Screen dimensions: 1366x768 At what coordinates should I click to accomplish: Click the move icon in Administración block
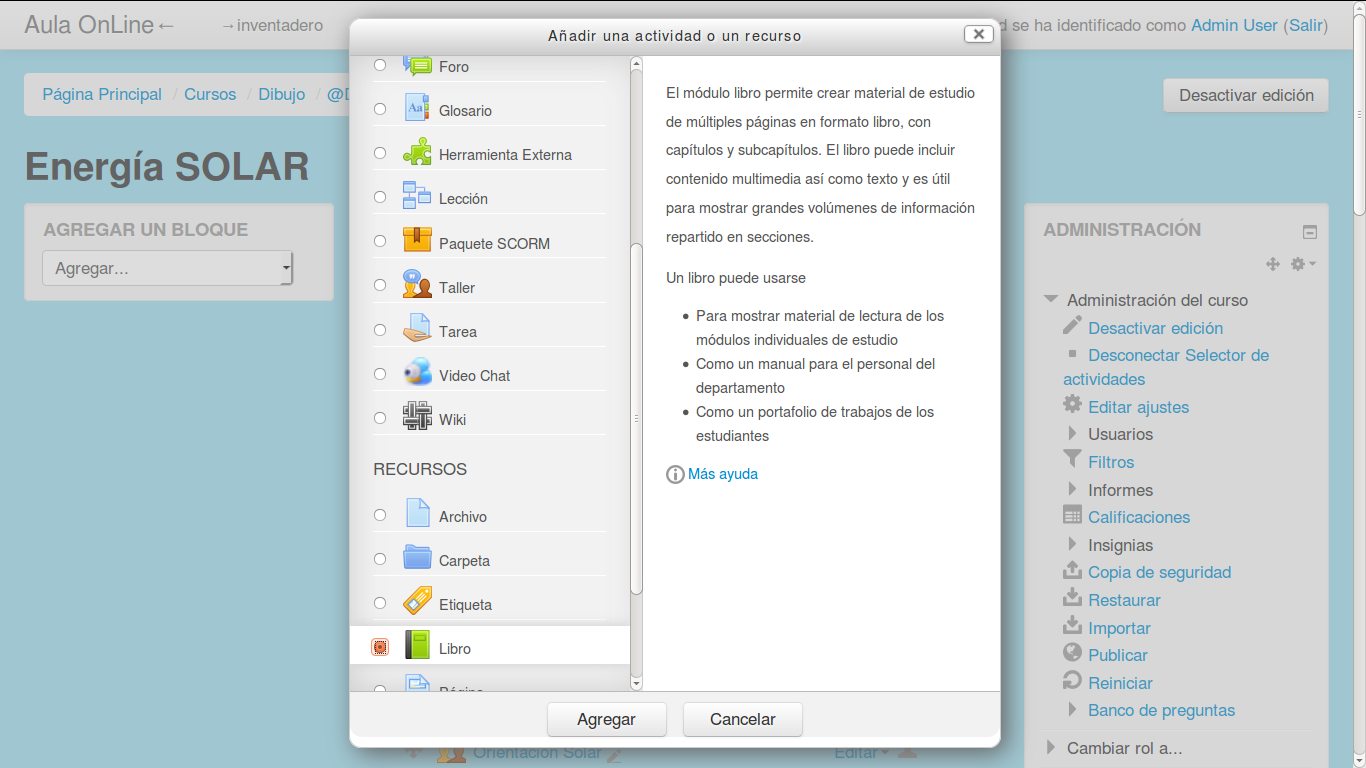coord(1273,264)
